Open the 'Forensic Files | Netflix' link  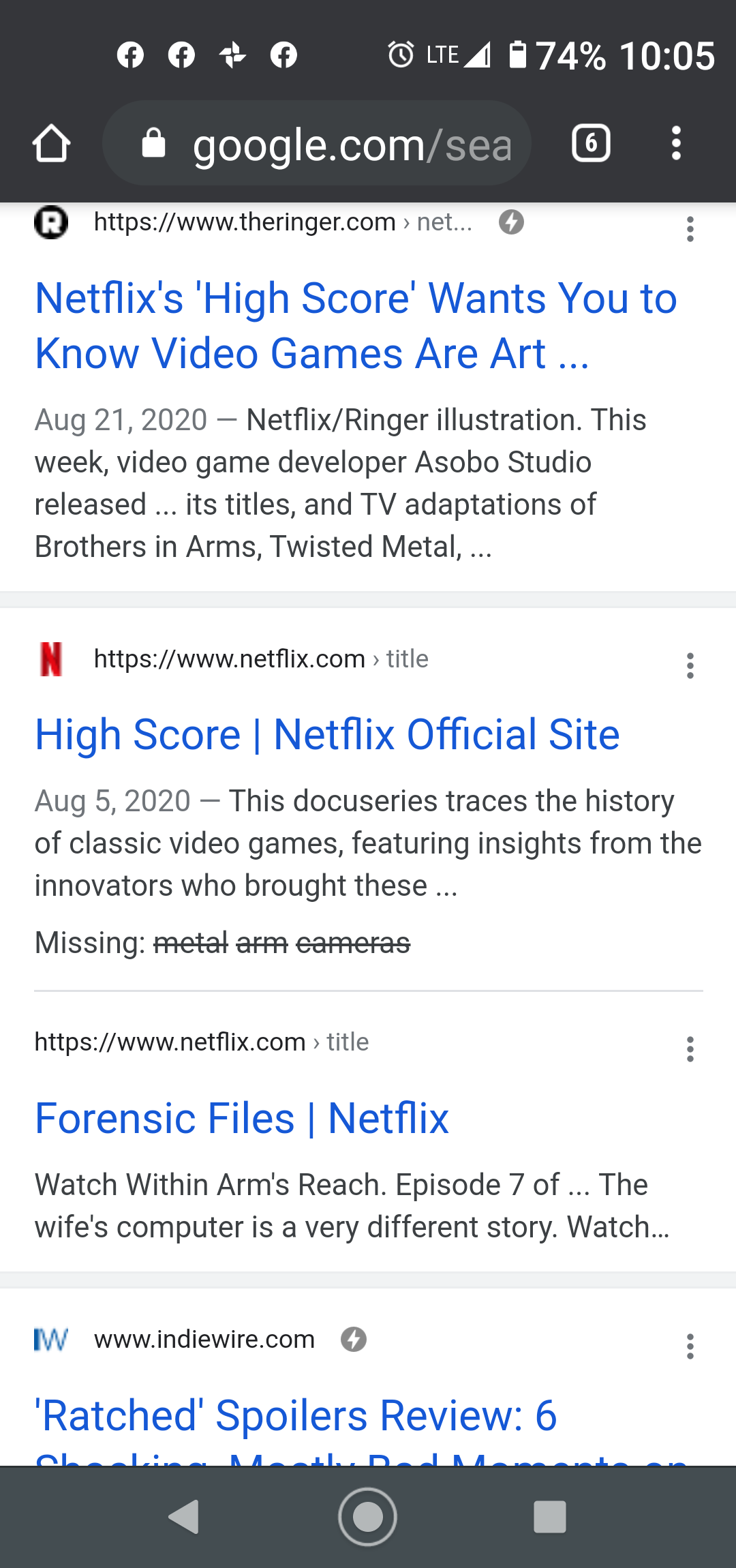242,1119
